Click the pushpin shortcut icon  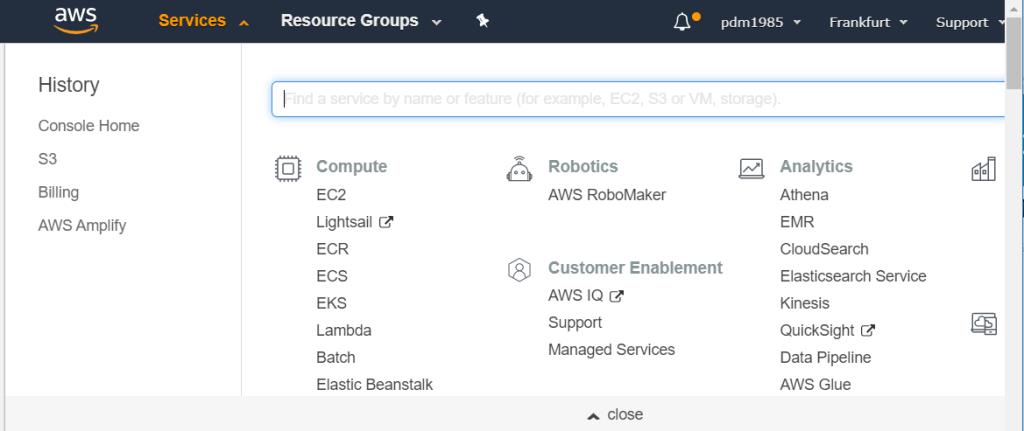pyautogui.click(x=483, y=21)
